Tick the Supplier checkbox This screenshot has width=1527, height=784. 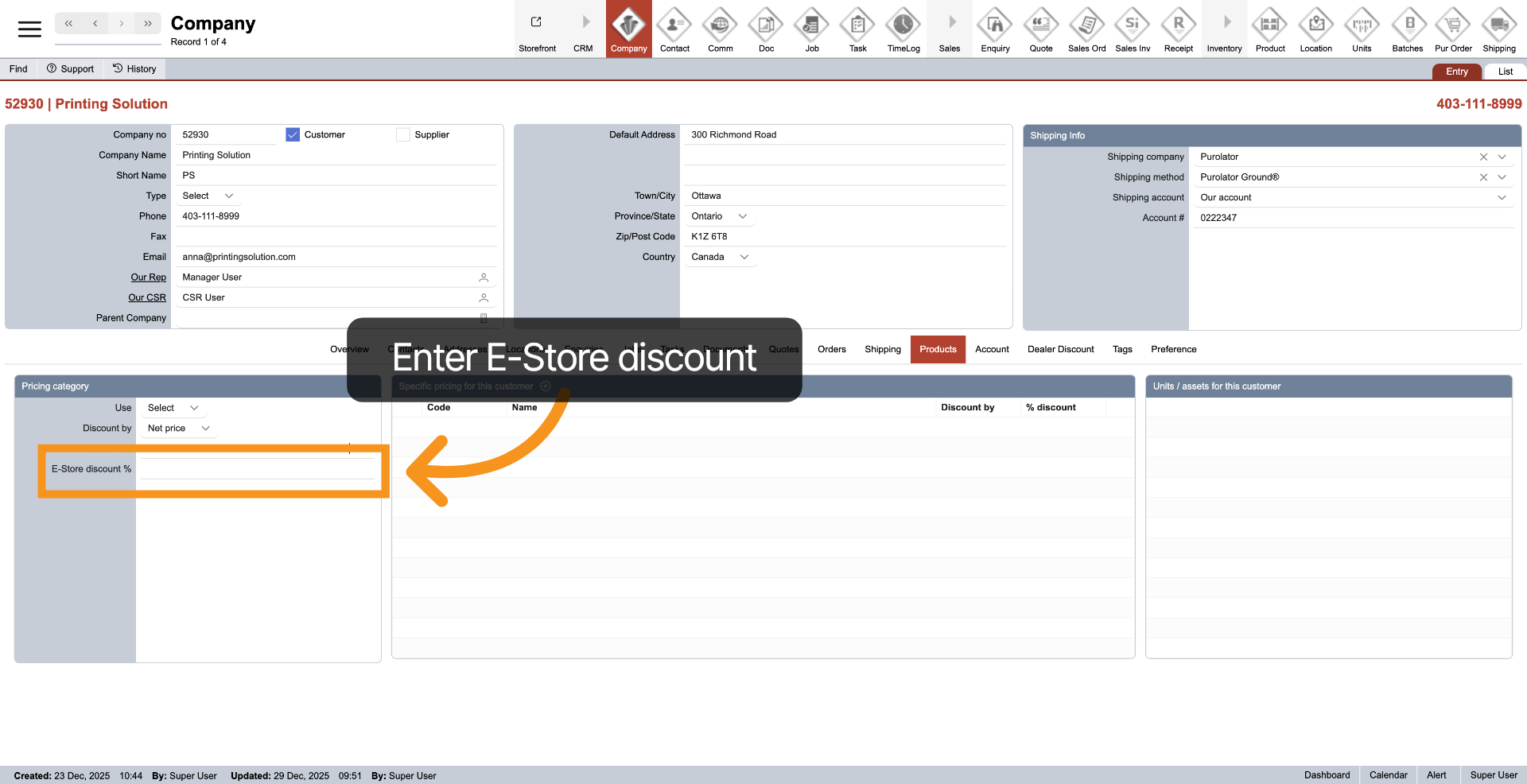tap(403, 135)
